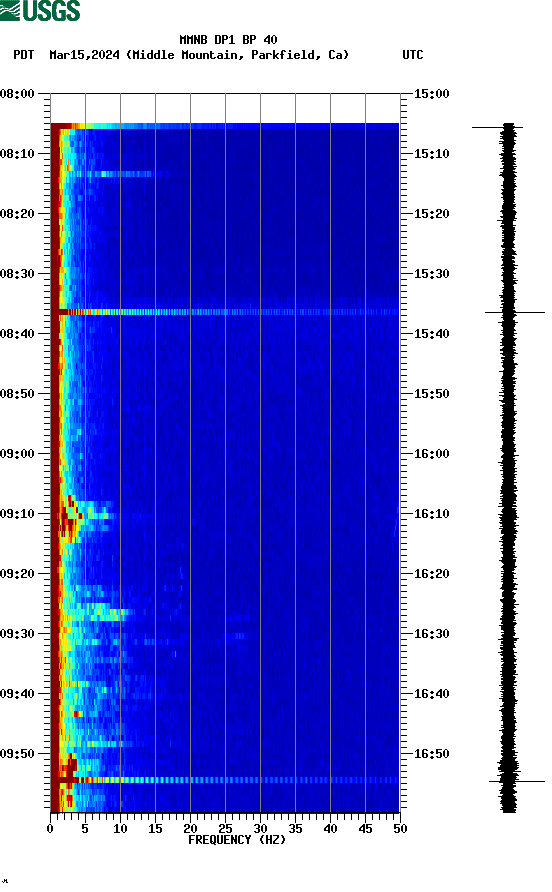Click the 16:40 UTC time label

pyautogui.click(x=431, y=693)
